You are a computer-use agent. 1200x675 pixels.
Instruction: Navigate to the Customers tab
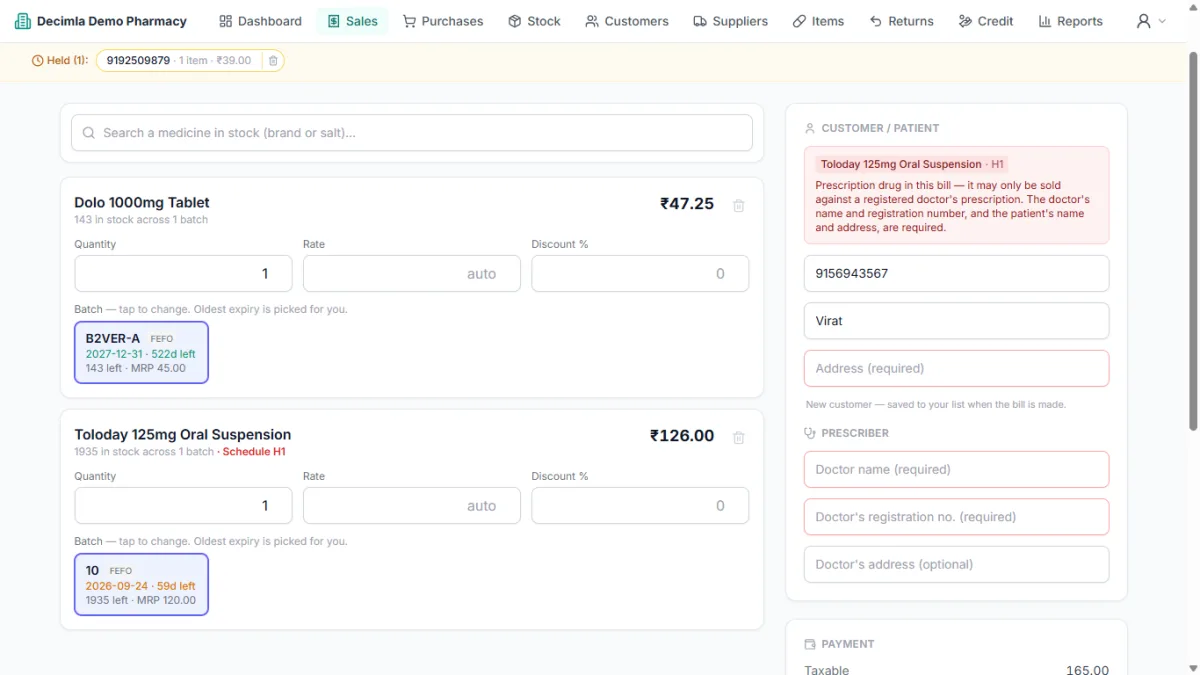pos(627,21)
